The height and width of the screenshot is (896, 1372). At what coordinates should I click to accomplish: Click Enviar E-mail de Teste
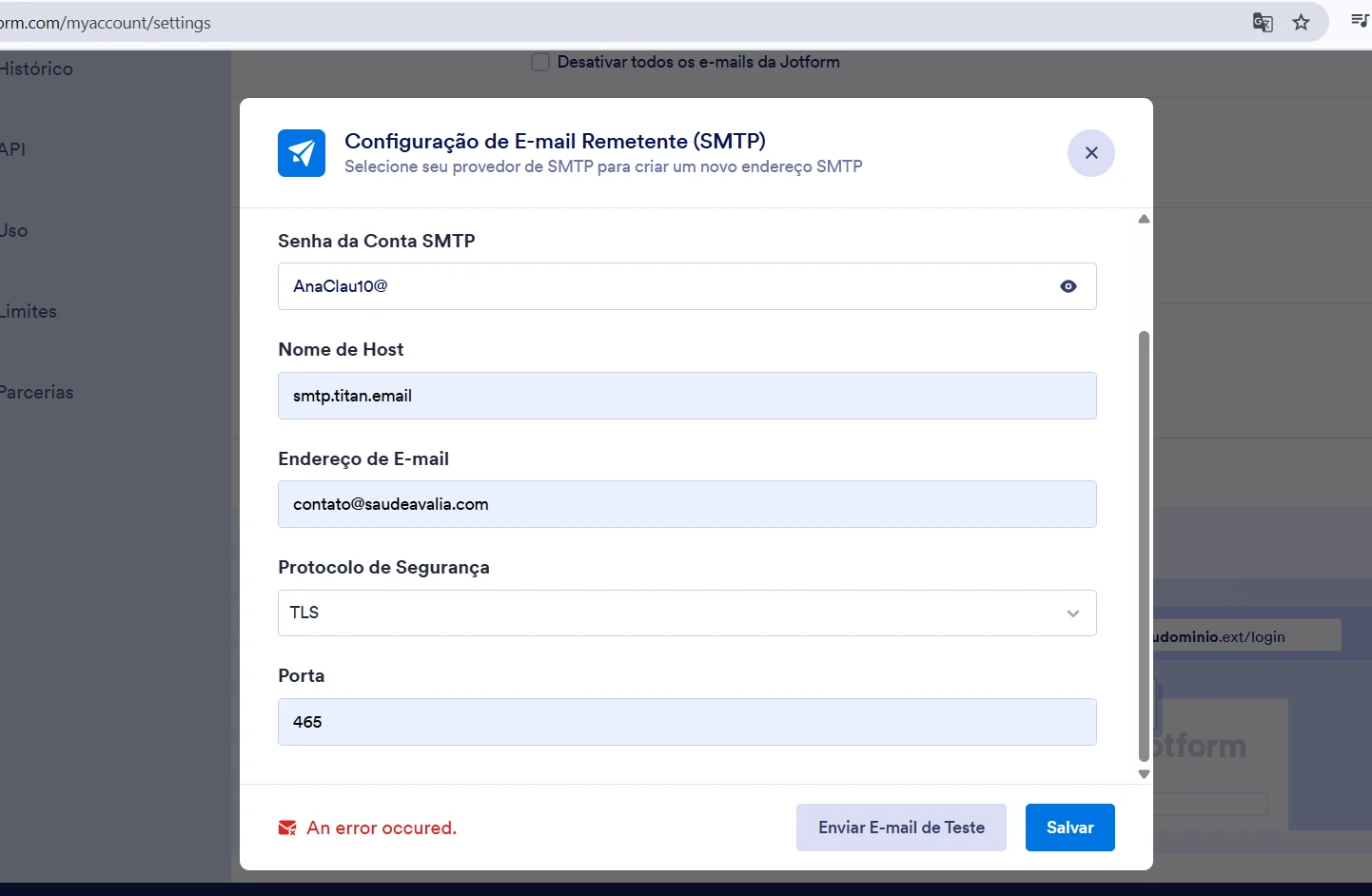901,827
